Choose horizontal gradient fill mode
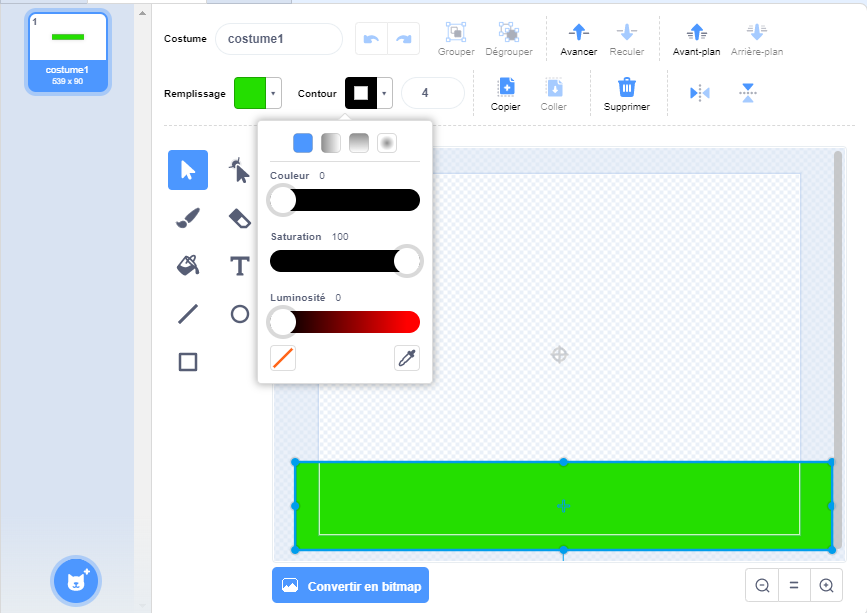This screenshot has height=613, width=867. tap(331, 143)
